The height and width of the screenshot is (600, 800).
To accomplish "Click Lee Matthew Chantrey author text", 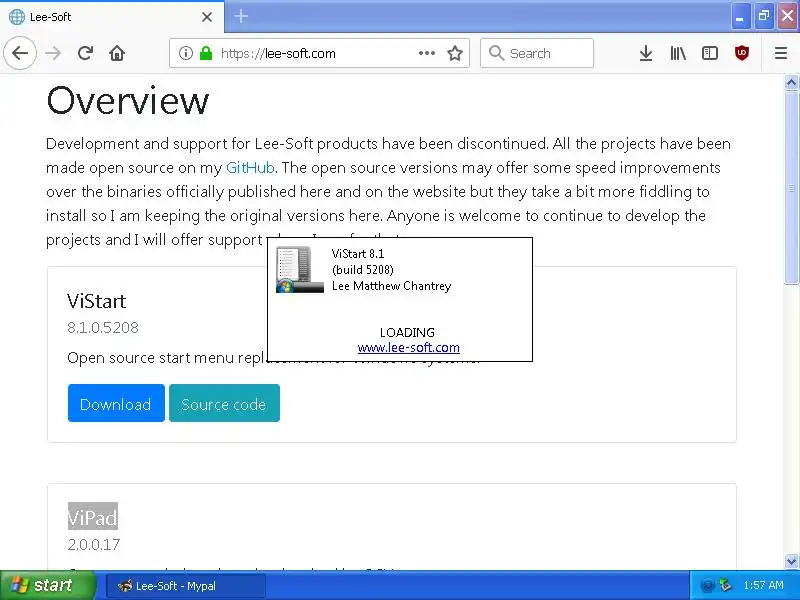I will [x=391, y=286].
